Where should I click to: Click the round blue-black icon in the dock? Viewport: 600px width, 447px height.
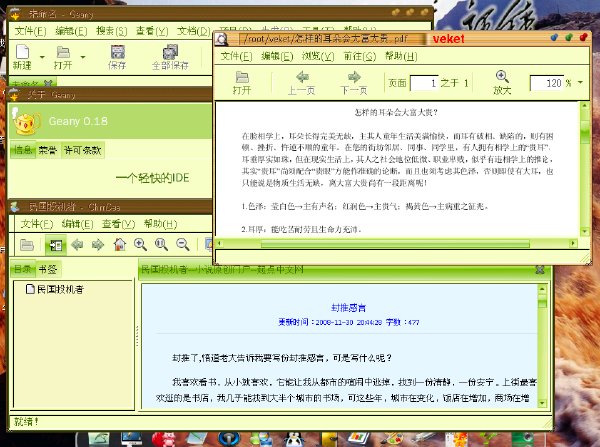tap(229, 440)
